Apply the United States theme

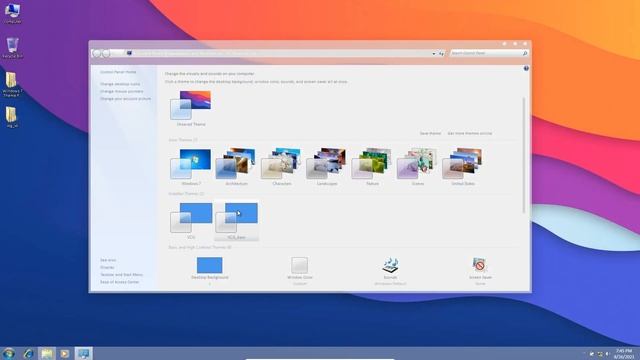[x=463, y=164]
